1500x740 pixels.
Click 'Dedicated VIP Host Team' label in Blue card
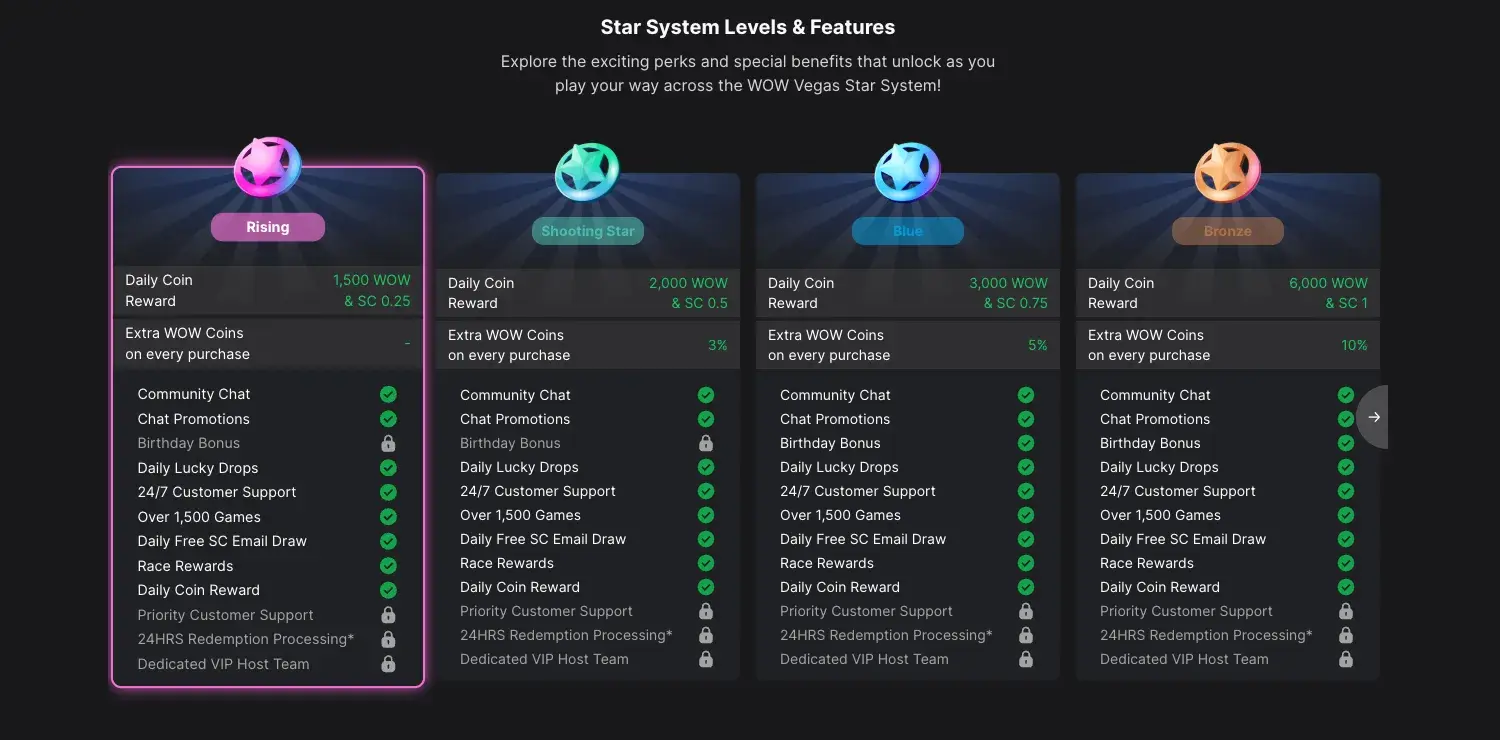(864, 659)
